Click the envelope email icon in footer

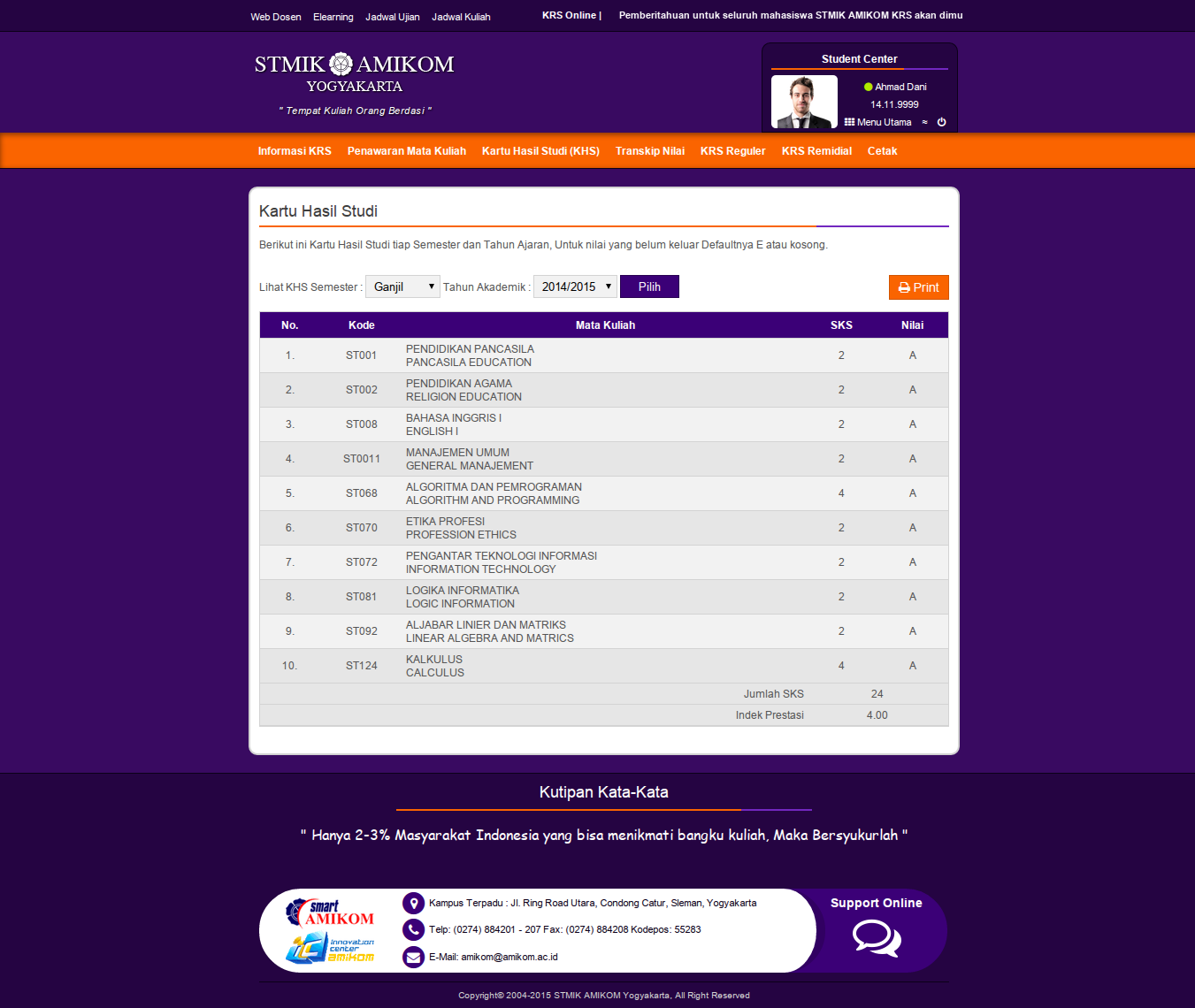click(413, 957)
